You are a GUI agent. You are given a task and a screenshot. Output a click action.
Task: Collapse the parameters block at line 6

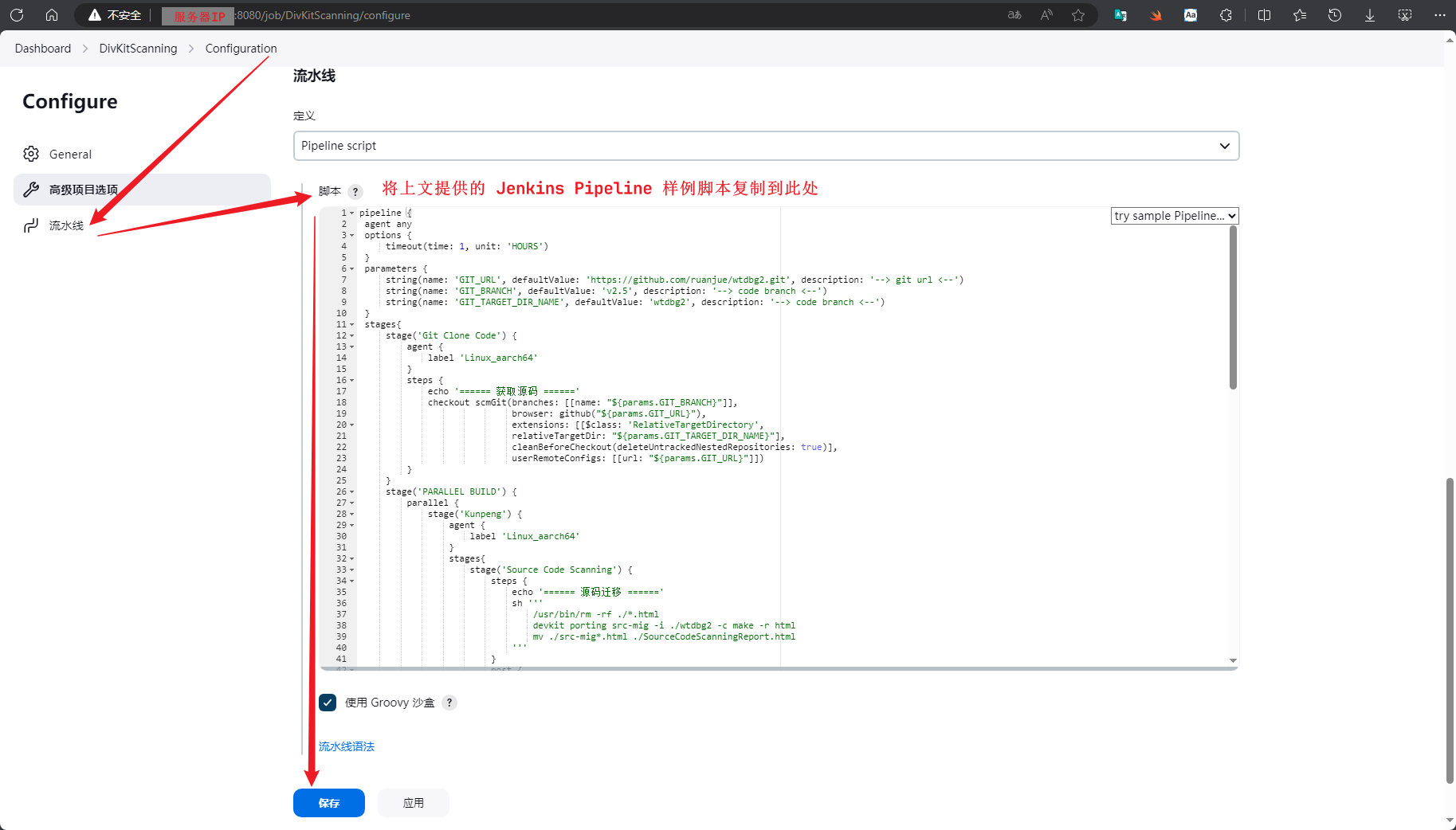(352, 269)
